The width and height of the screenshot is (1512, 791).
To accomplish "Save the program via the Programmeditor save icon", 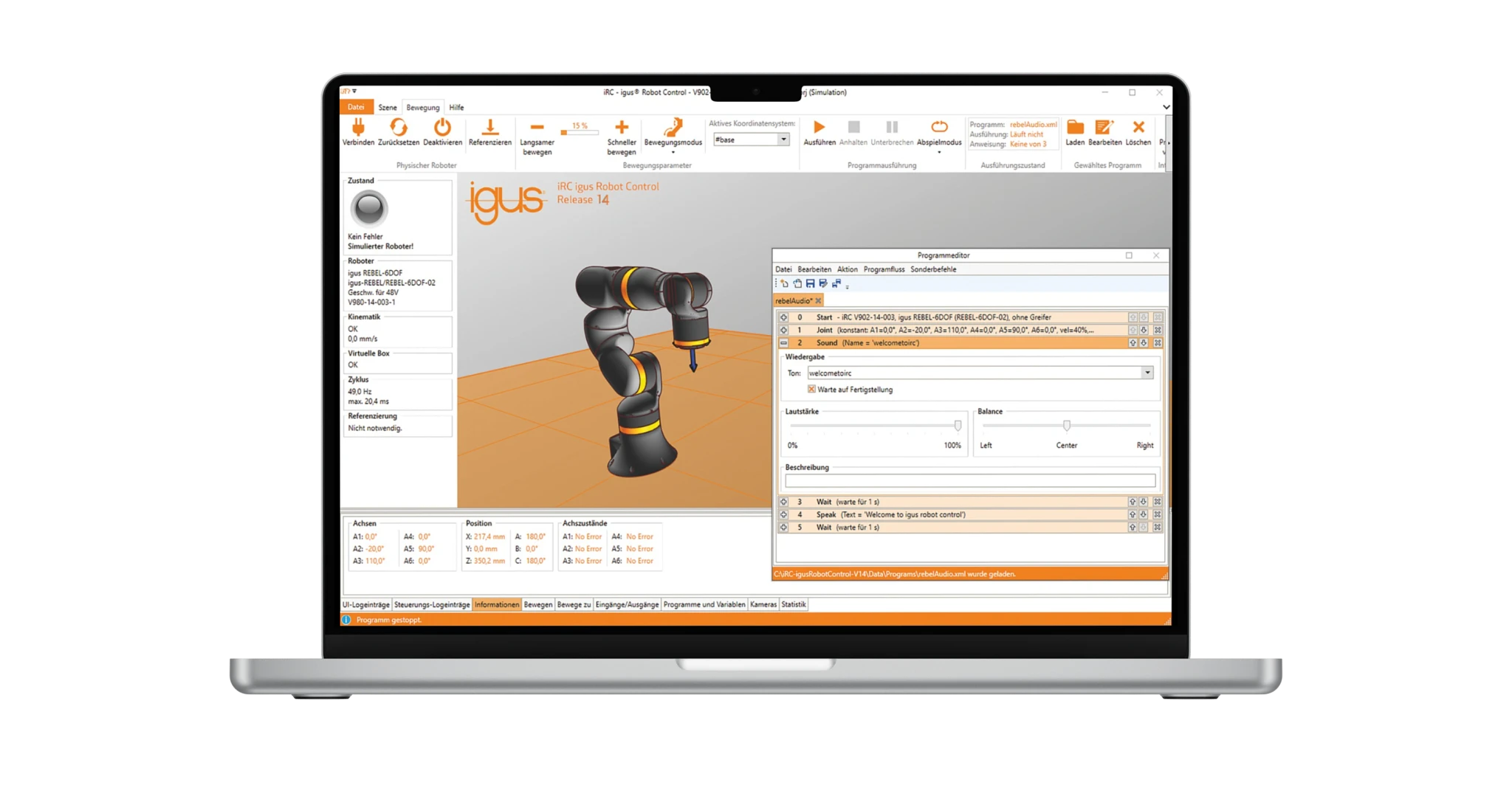I will (810, 283).
